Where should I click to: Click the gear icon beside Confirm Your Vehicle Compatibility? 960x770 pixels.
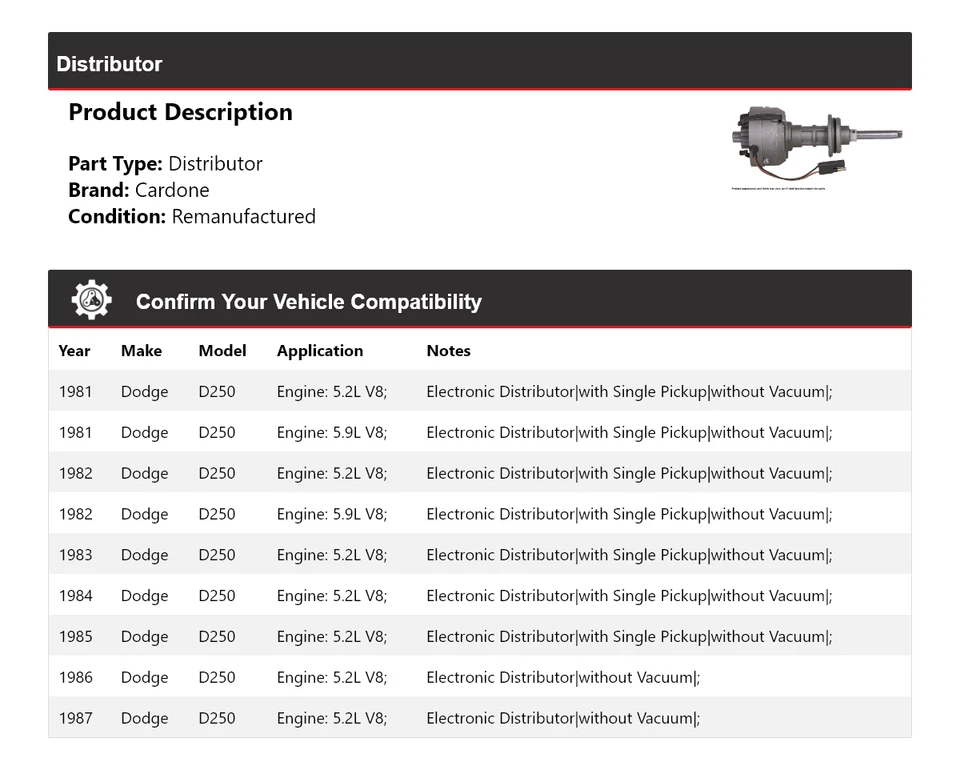click(91, 300)
